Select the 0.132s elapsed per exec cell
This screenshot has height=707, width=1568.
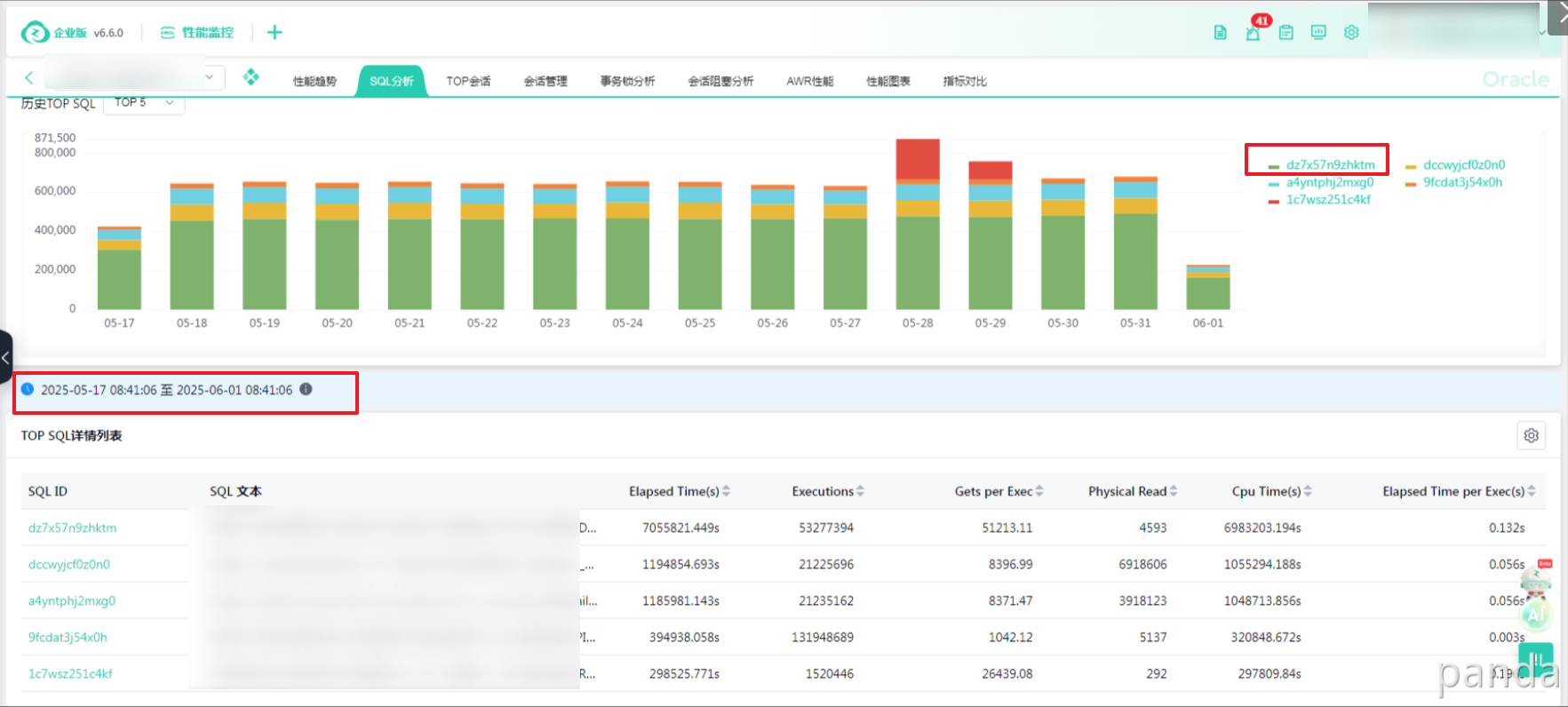pyautogui.click(x=1507, y=528)
